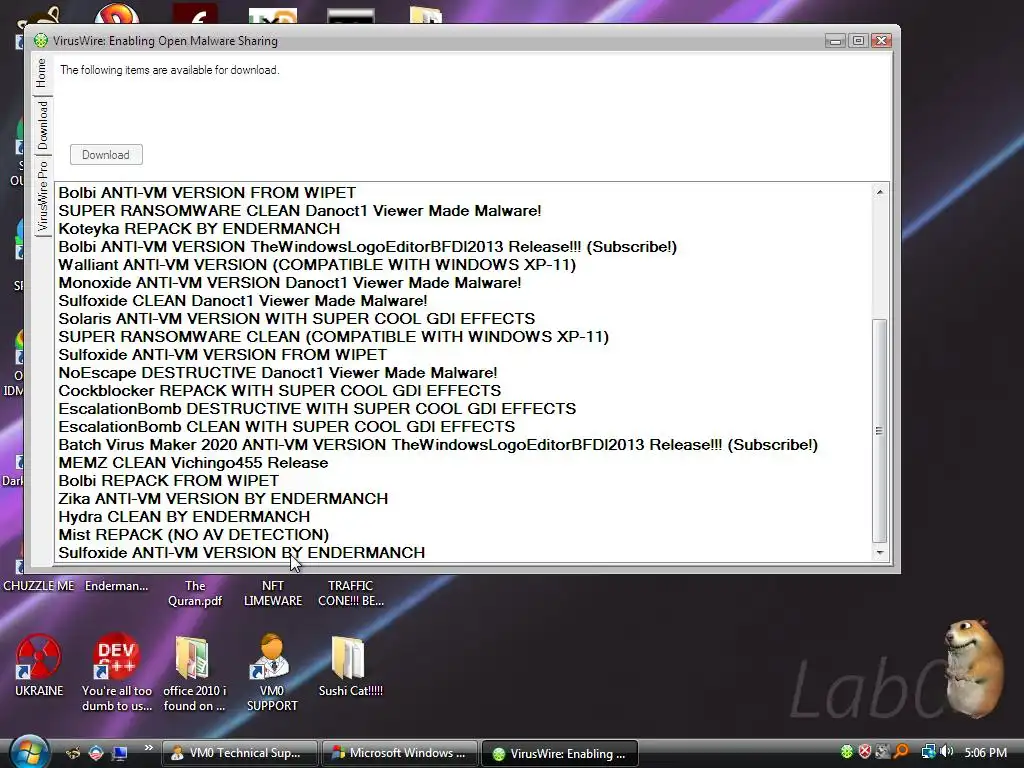
Task: Click the VirusWire title bar app icon
Action: click(41, 40)
